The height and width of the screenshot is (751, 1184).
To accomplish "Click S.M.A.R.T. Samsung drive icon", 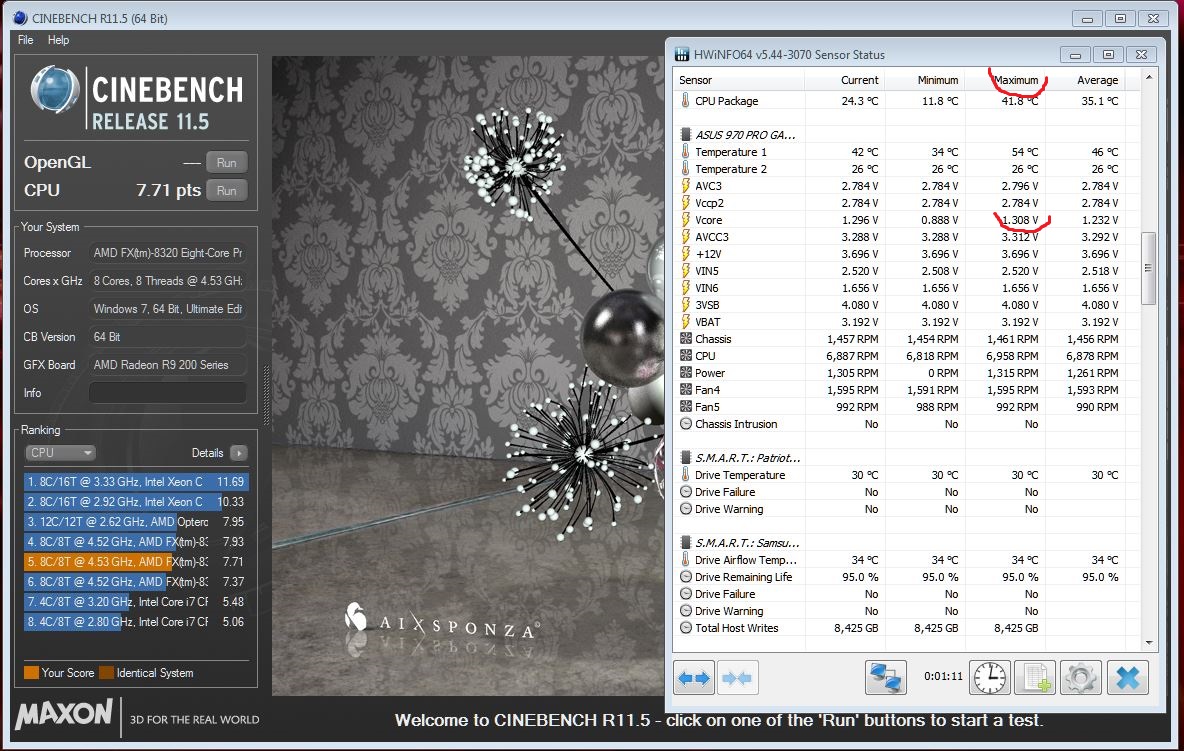I will (685, 543).
